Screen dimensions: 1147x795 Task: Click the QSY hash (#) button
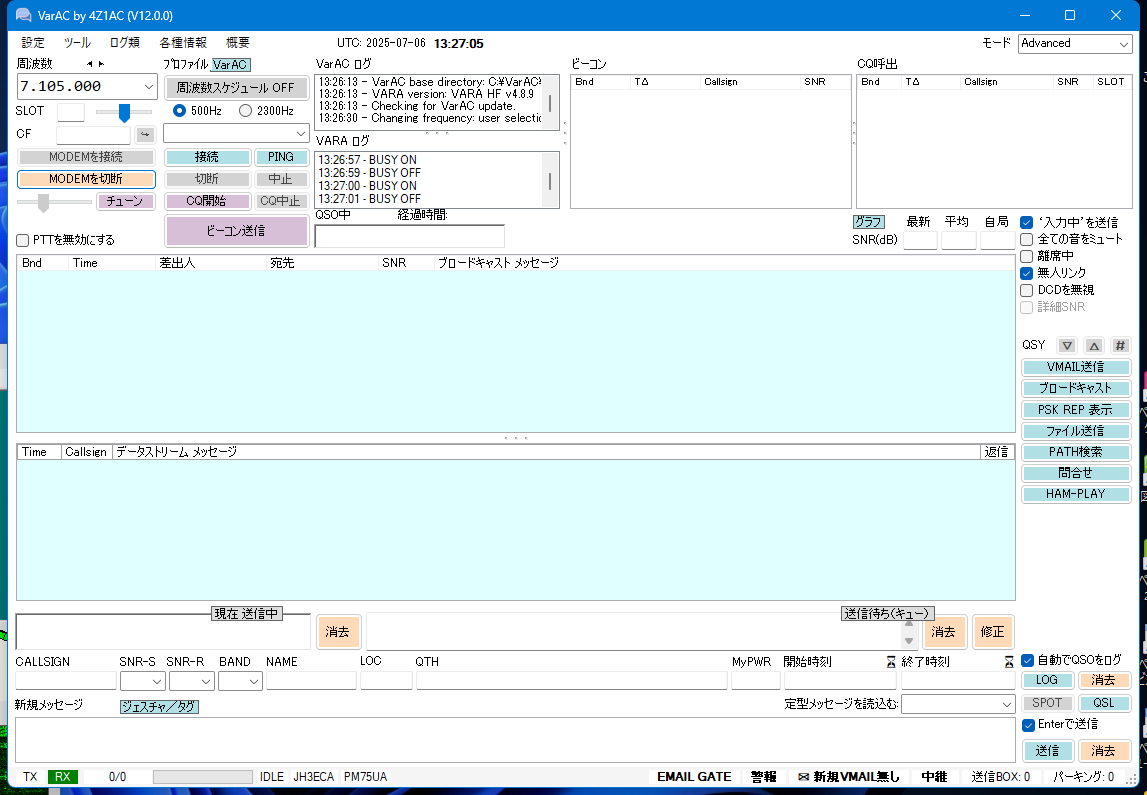click(x=1120, y=345)
